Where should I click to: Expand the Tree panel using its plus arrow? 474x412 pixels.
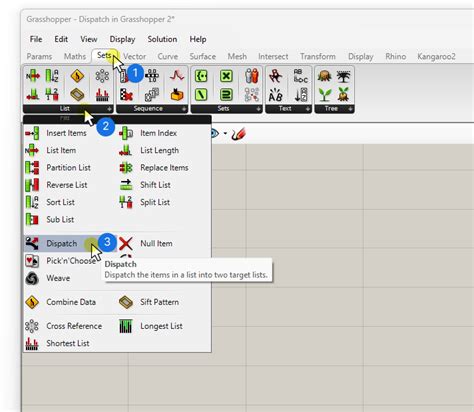coord(350,109)
